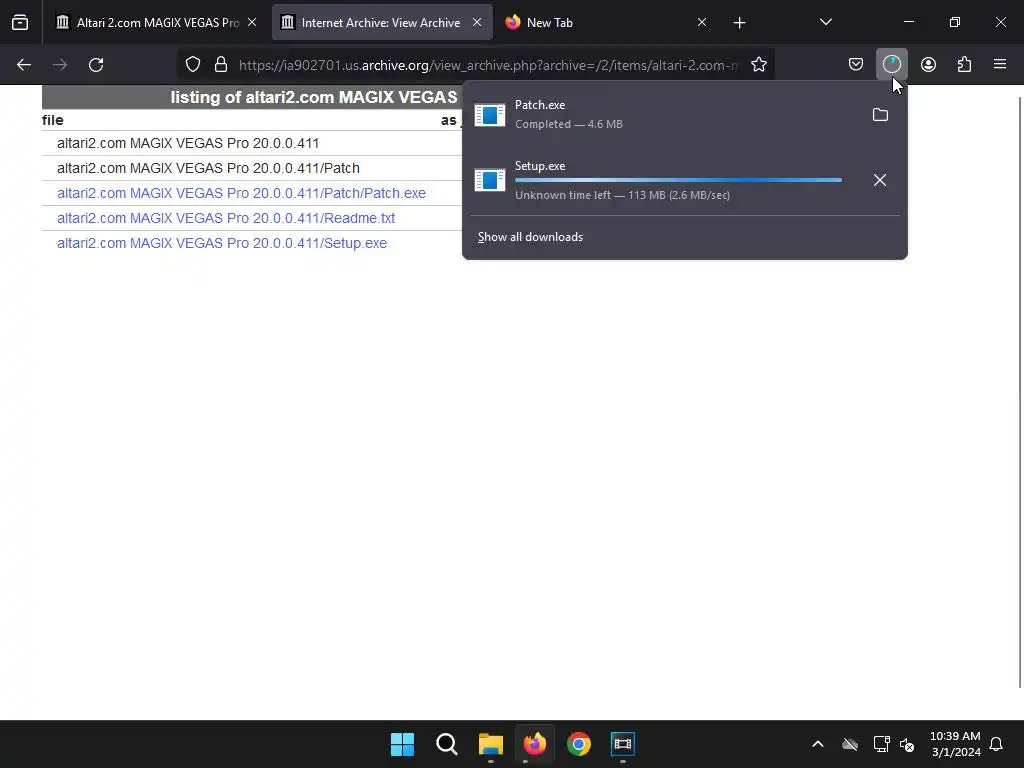Open the tracking protection shield icon

click(193, 65)
